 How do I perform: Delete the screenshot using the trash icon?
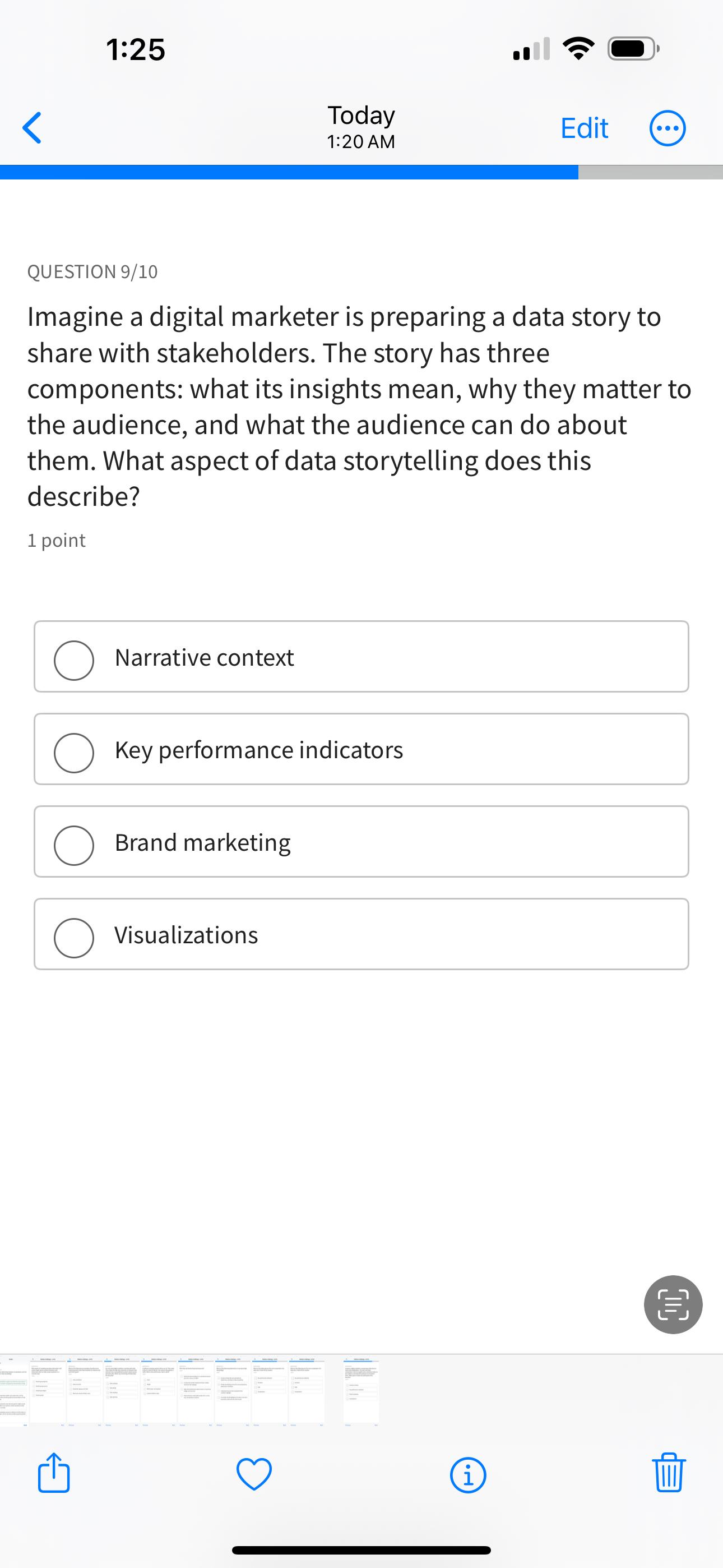point(669,1474)
